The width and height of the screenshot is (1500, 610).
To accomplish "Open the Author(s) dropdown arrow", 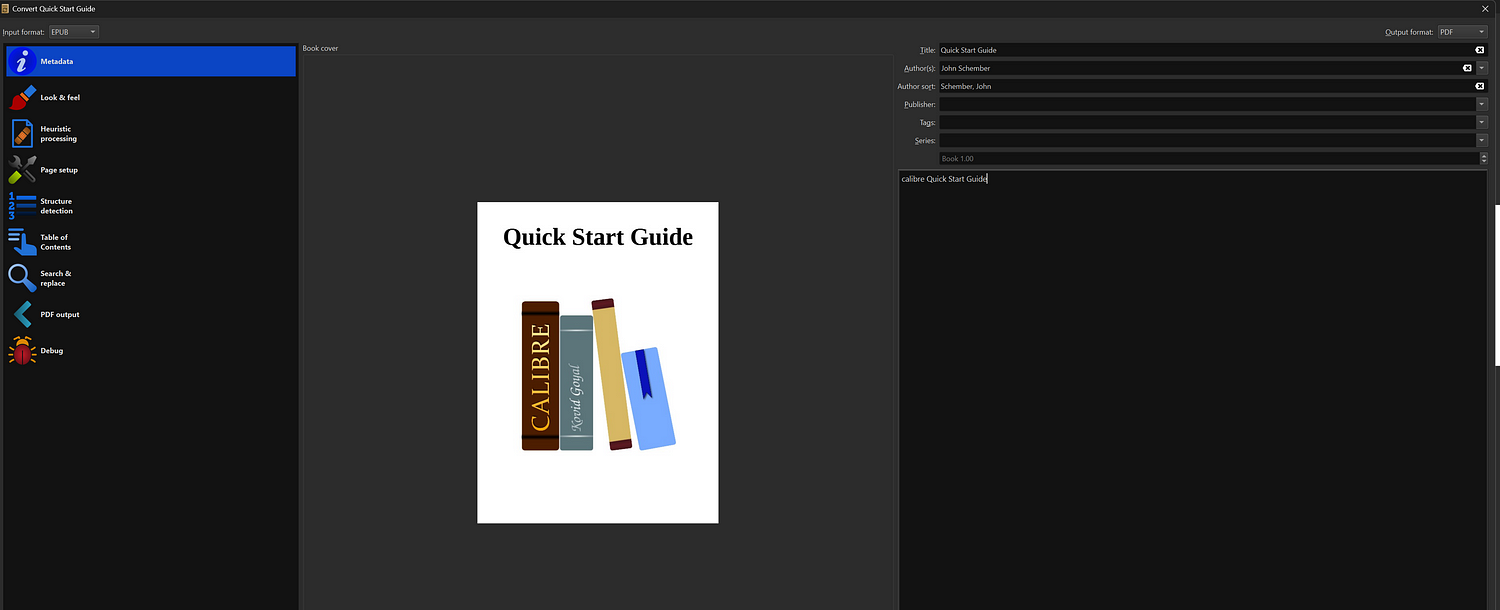I will click(x=1482, y=68).
